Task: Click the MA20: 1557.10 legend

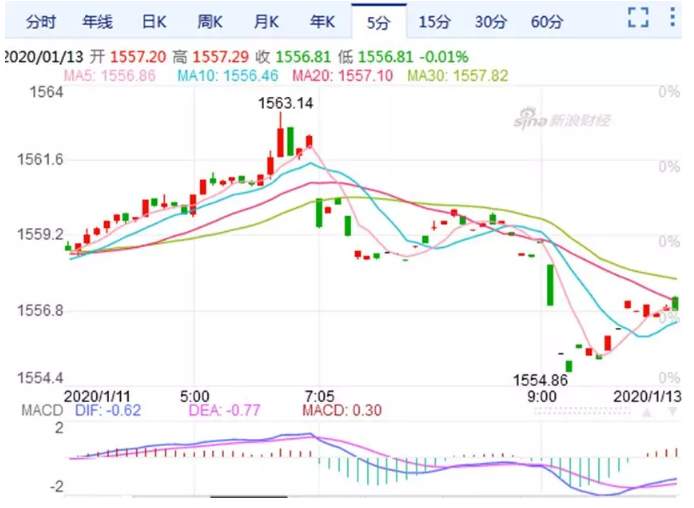Action: click(342, 76)
